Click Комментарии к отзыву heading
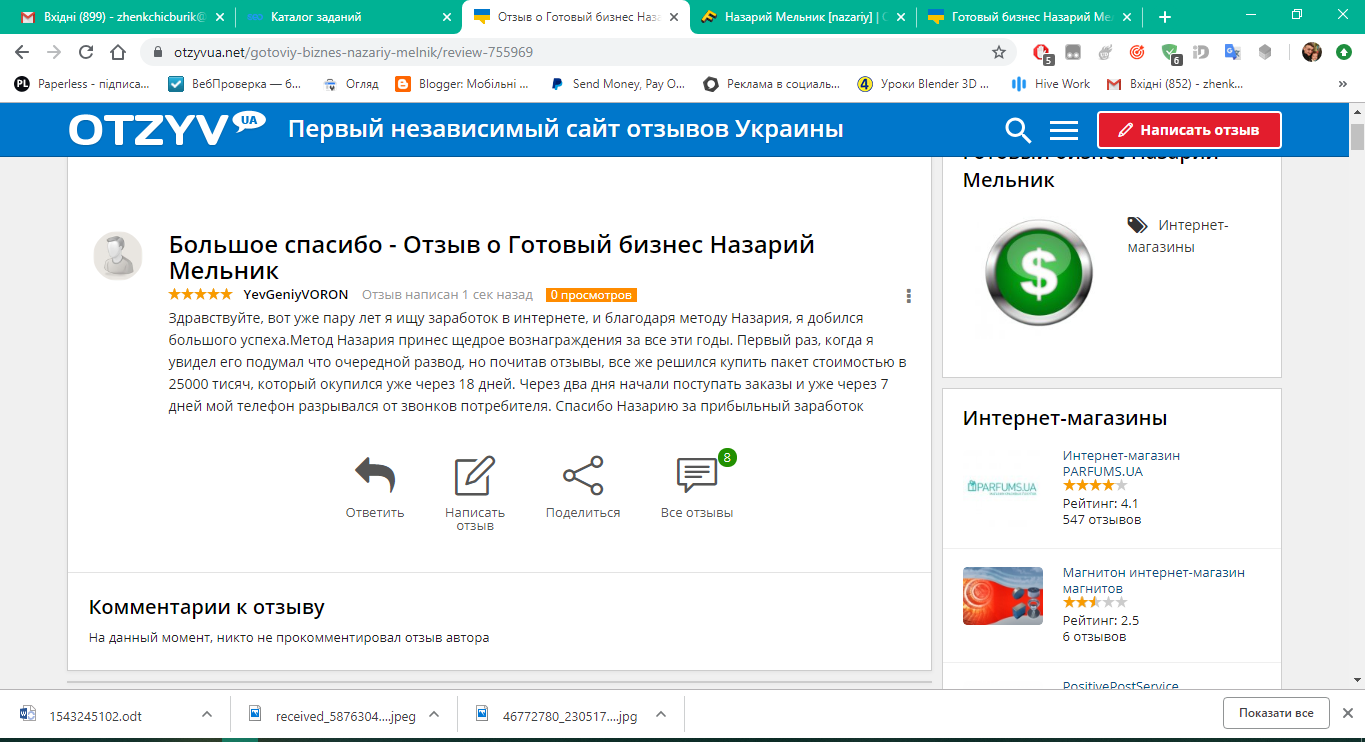This screenshot has height=742, width=1365. [207, 607]
